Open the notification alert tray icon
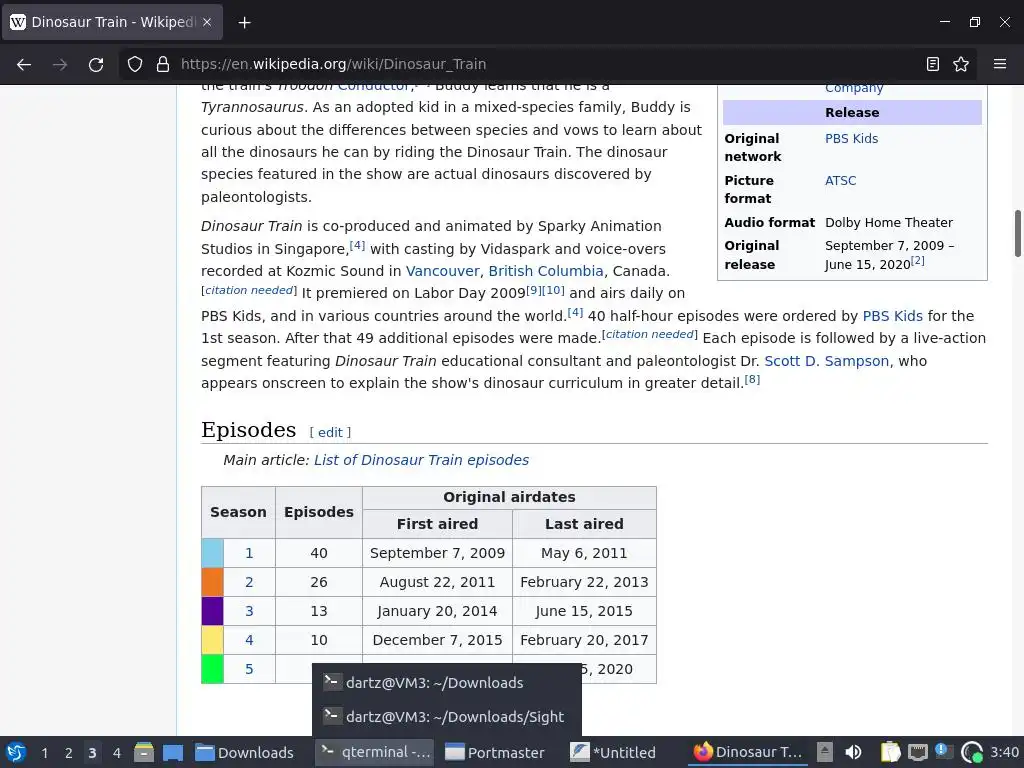The height and width of the screenshot is (768, 1024). coord(944,752)
